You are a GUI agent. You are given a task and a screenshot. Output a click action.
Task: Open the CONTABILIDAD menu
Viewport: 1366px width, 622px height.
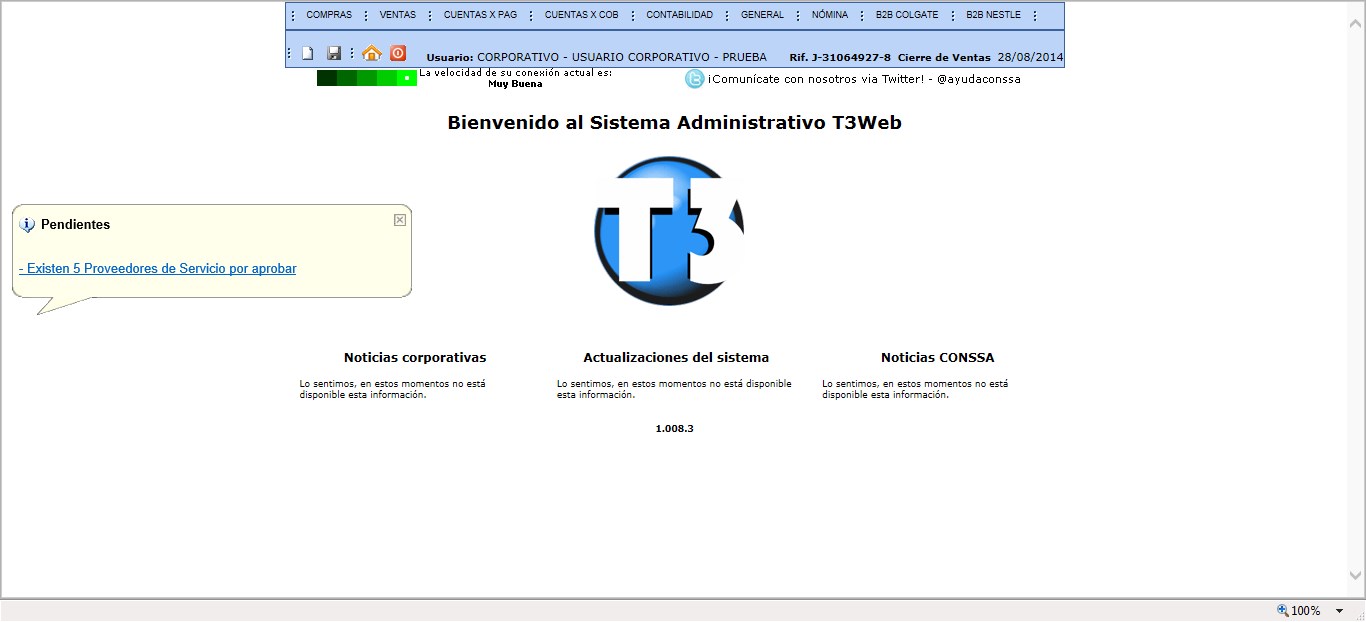point(679,15)
